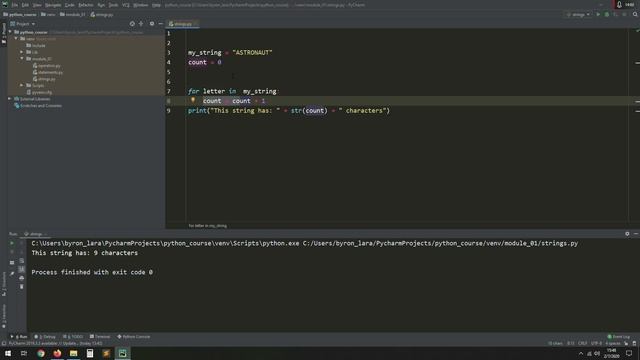640x360 pixels.
Task: Select the strings.py editor tab
Action: point(182,24)
